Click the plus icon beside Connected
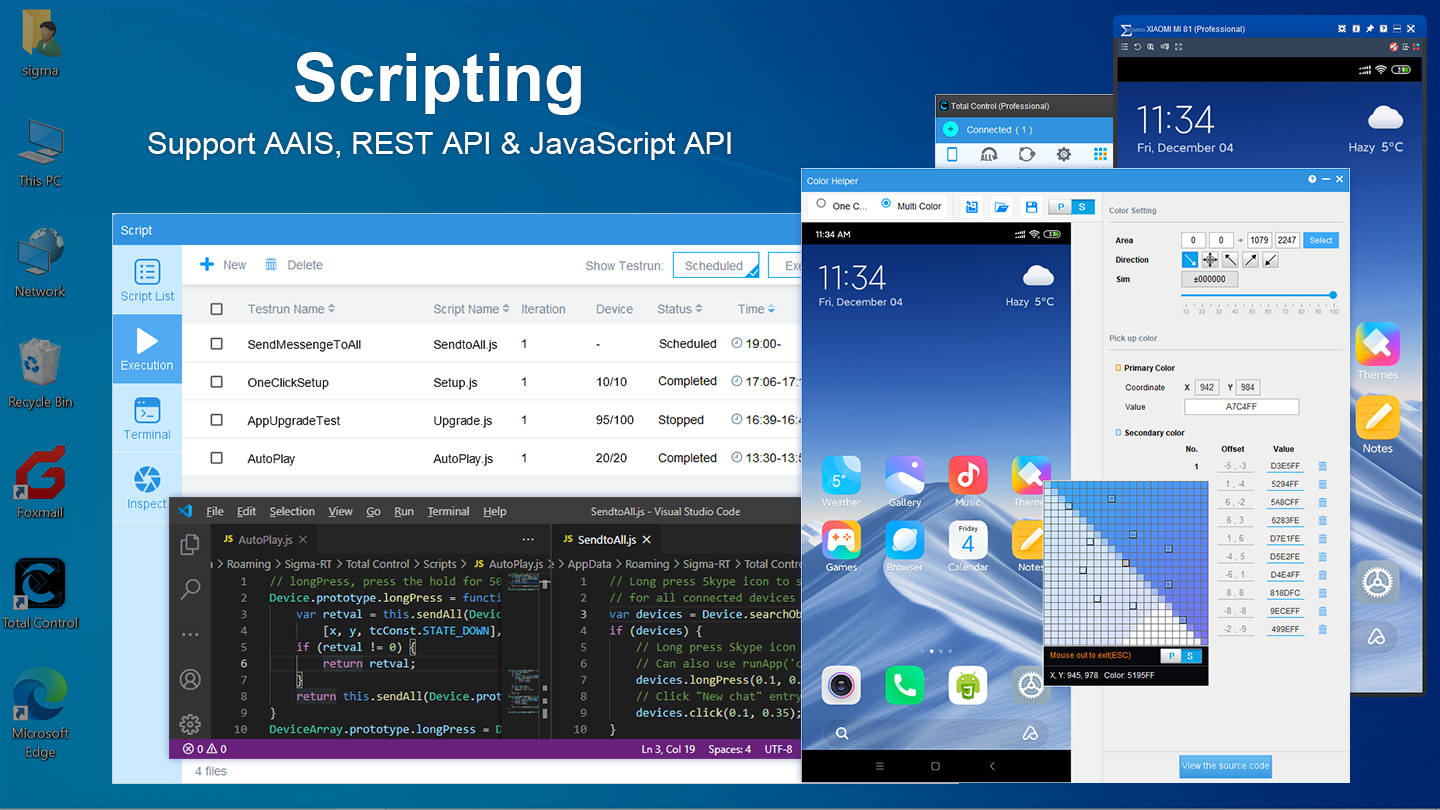This screenshot has width=1440, height=810. (x=950, y=130)
